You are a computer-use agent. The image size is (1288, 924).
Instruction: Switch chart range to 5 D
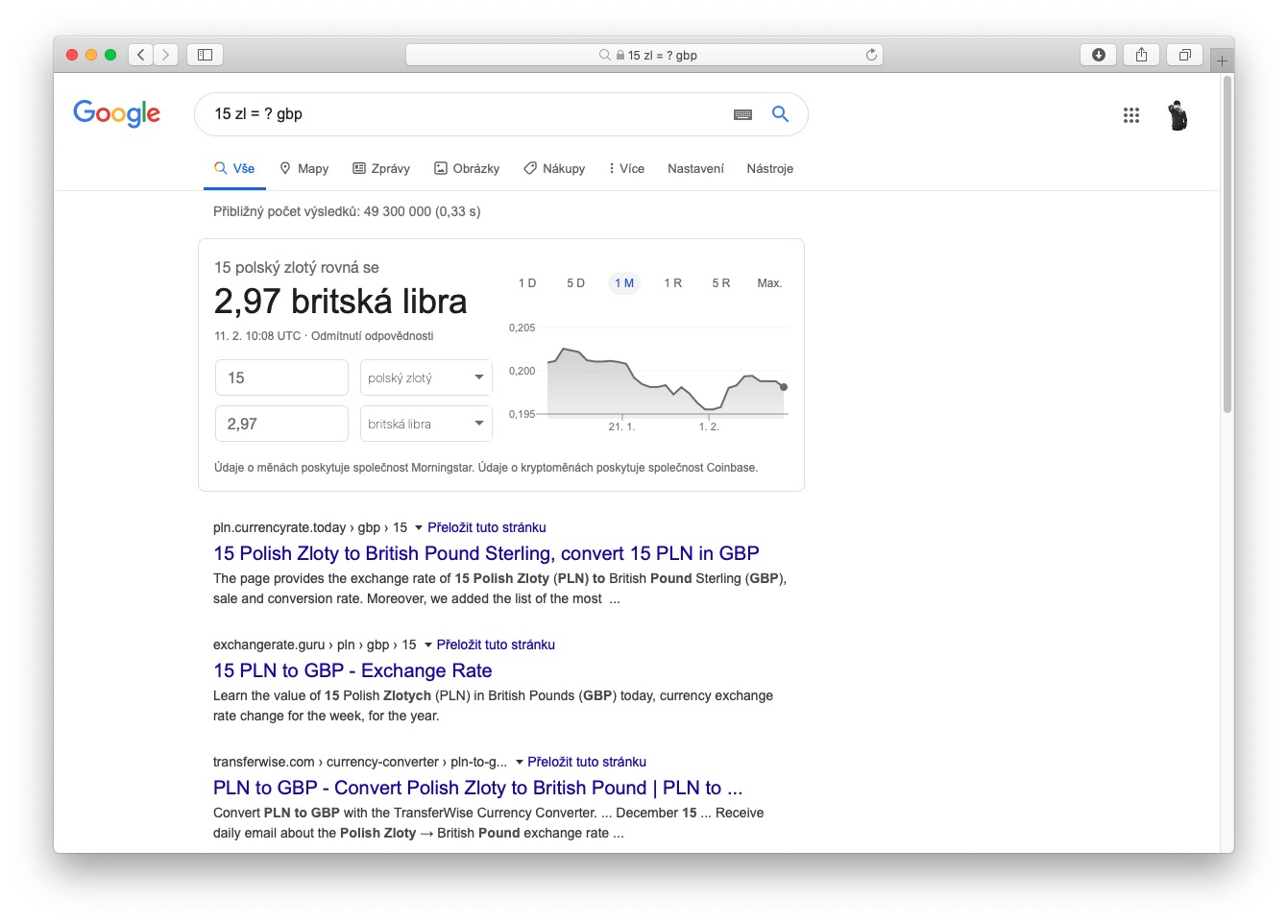[575, 283]
